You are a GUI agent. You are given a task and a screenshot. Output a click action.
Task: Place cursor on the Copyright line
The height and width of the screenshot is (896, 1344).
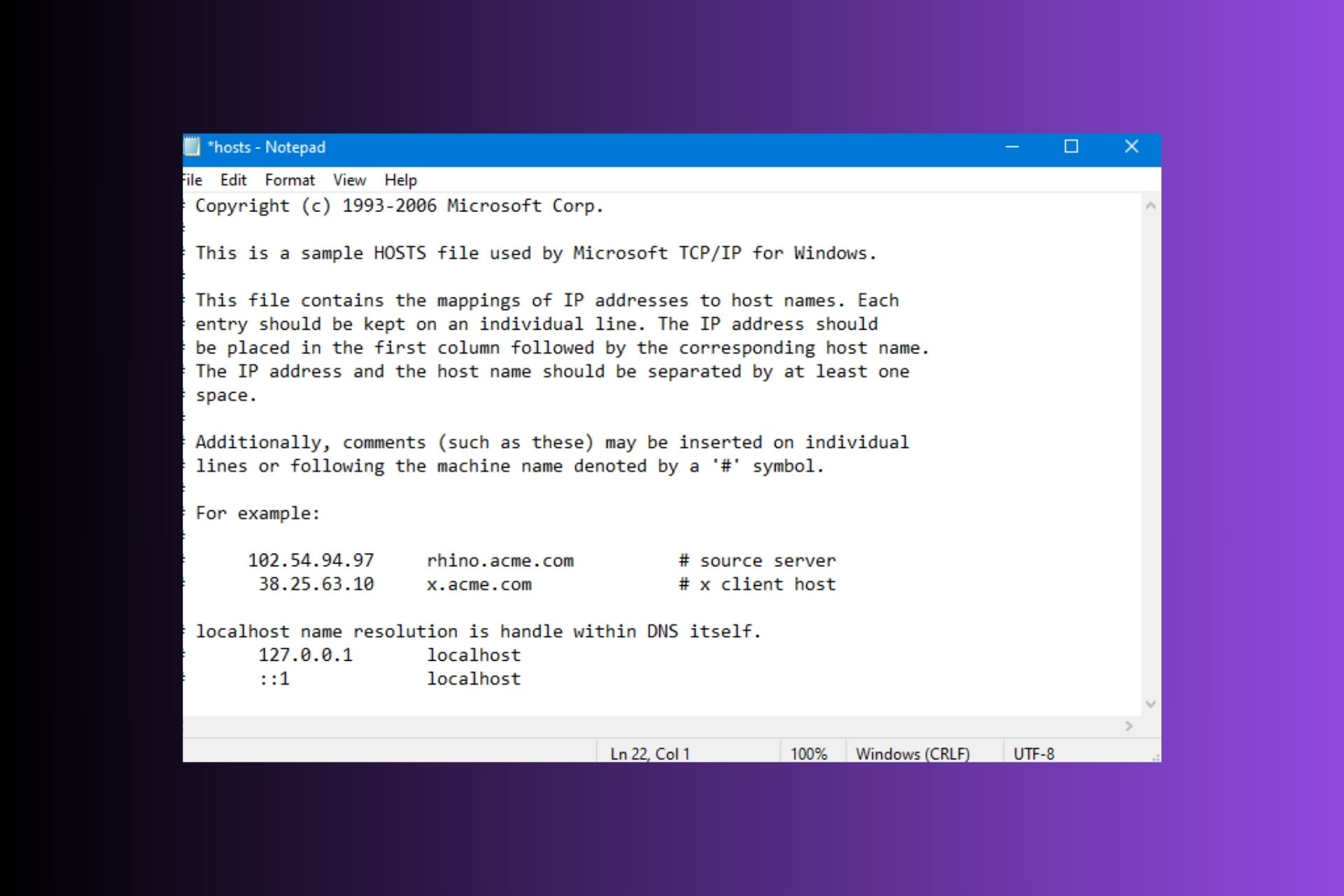point(399,206)
